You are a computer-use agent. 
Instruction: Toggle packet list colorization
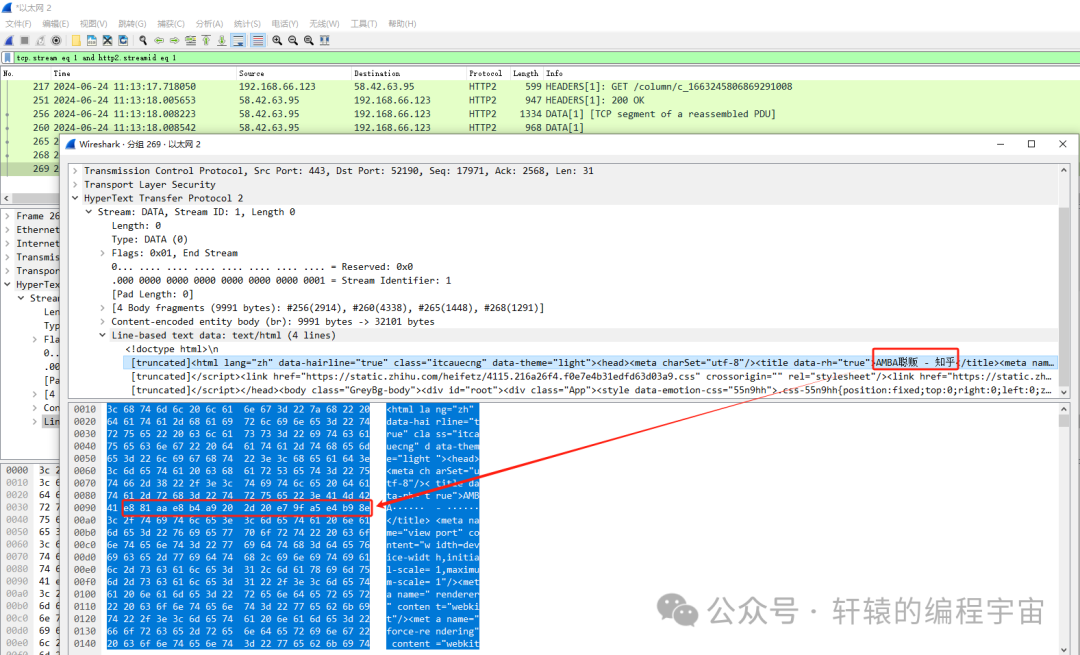(258, 41)
